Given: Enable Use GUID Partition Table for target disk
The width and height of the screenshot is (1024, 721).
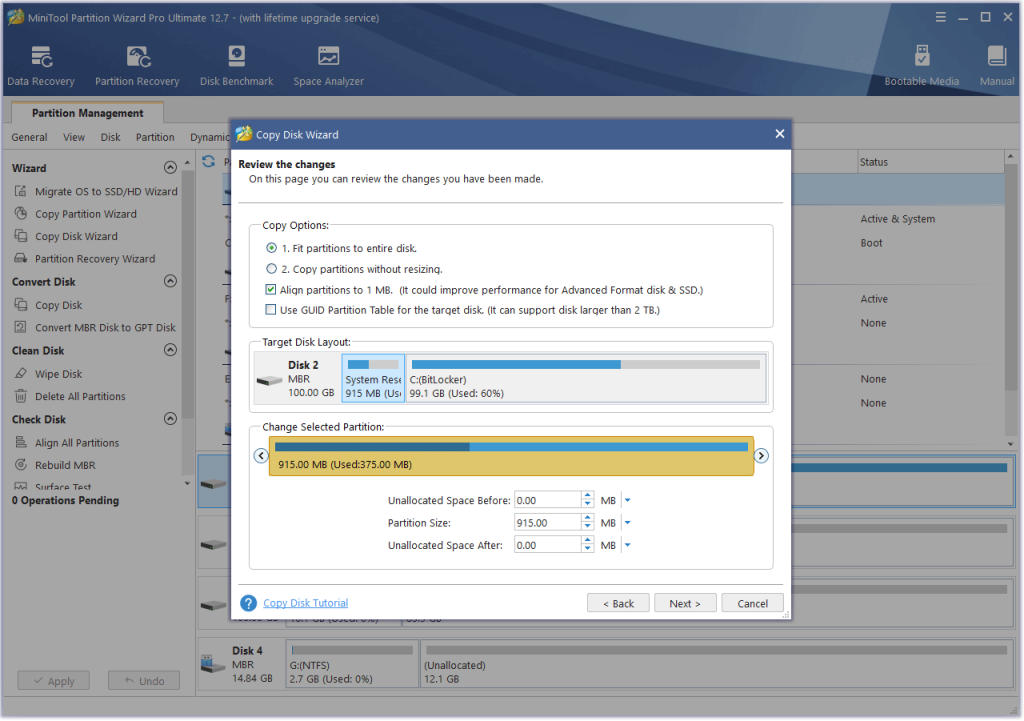Looking at the screenshot, I should [270, 309].
